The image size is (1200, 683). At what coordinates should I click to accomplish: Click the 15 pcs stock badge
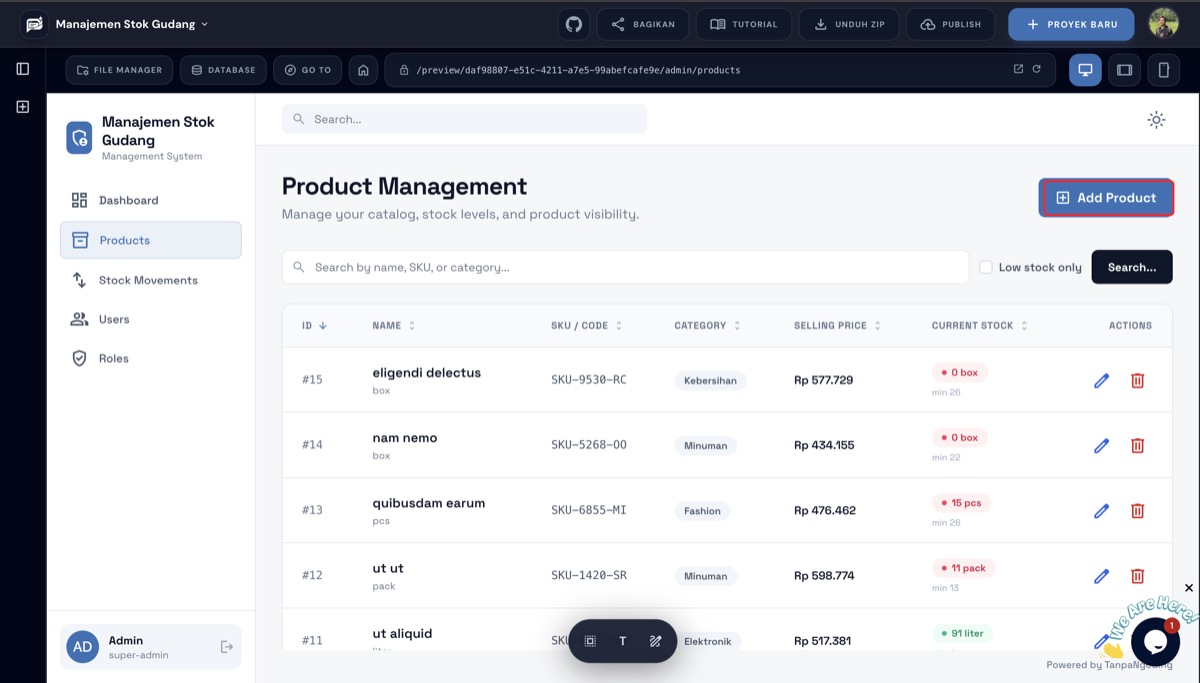click(x=961, y=503)
